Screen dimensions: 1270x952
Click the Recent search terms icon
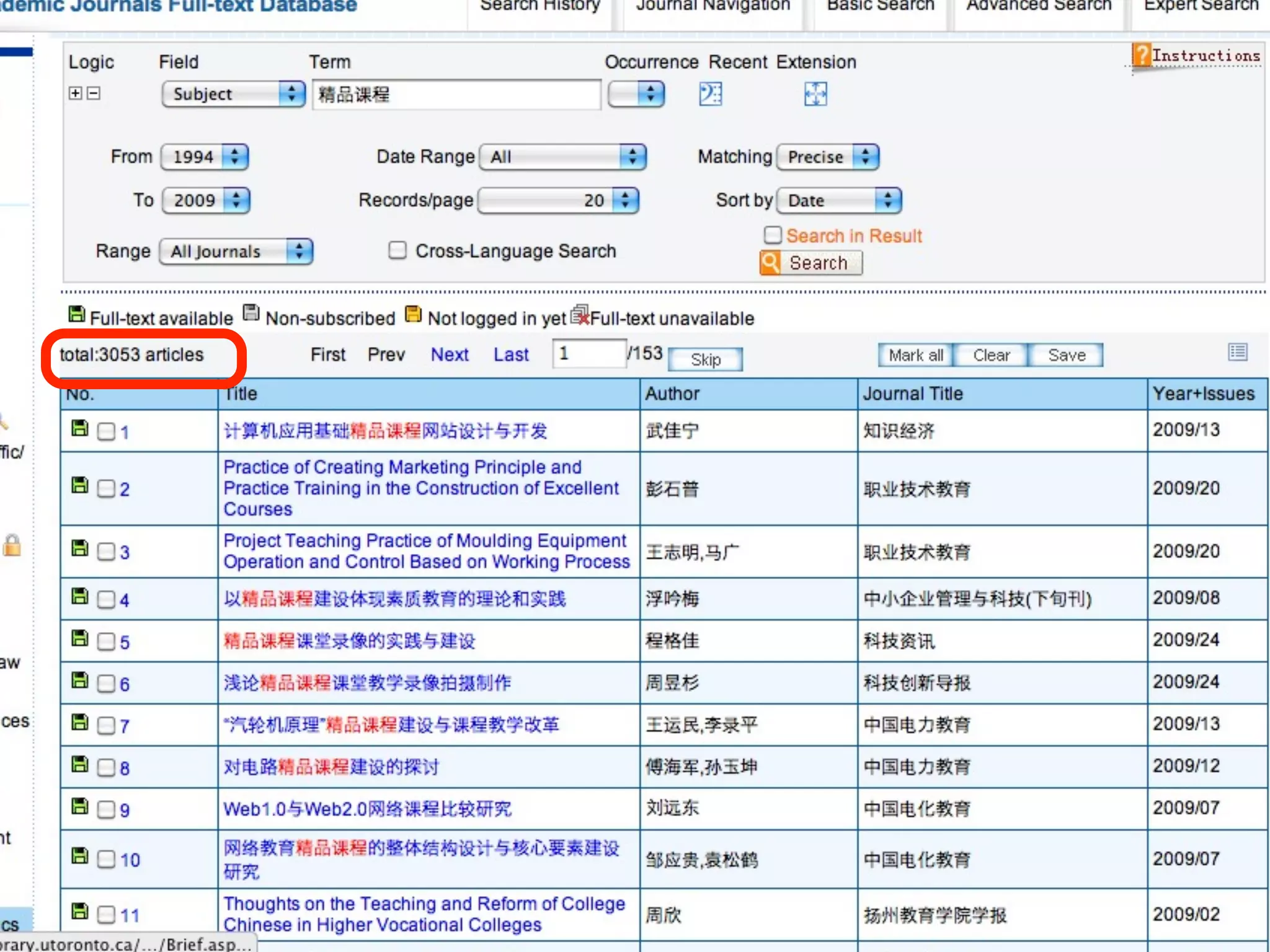coord(710,94)
